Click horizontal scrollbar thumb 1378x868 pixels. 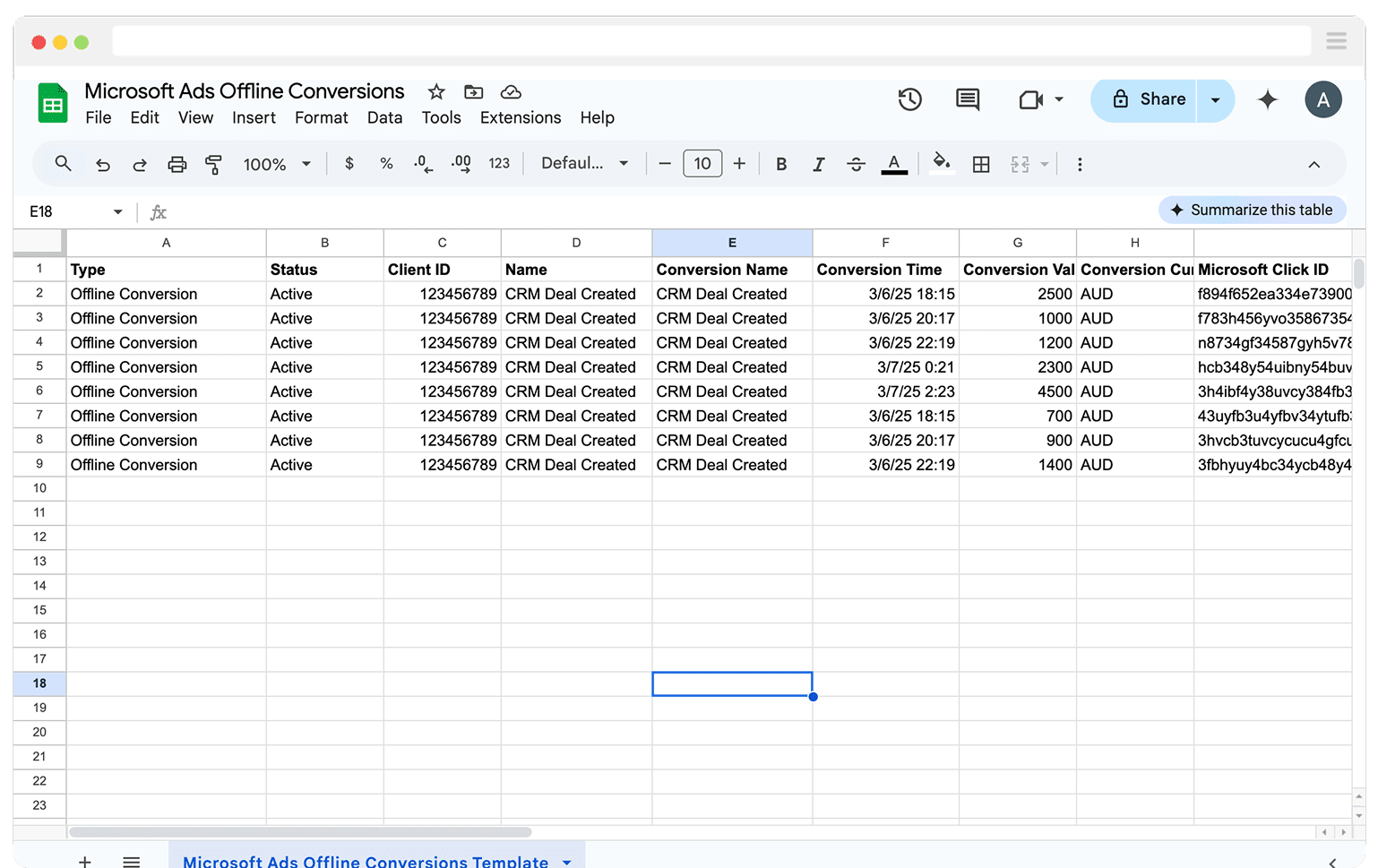300,832
